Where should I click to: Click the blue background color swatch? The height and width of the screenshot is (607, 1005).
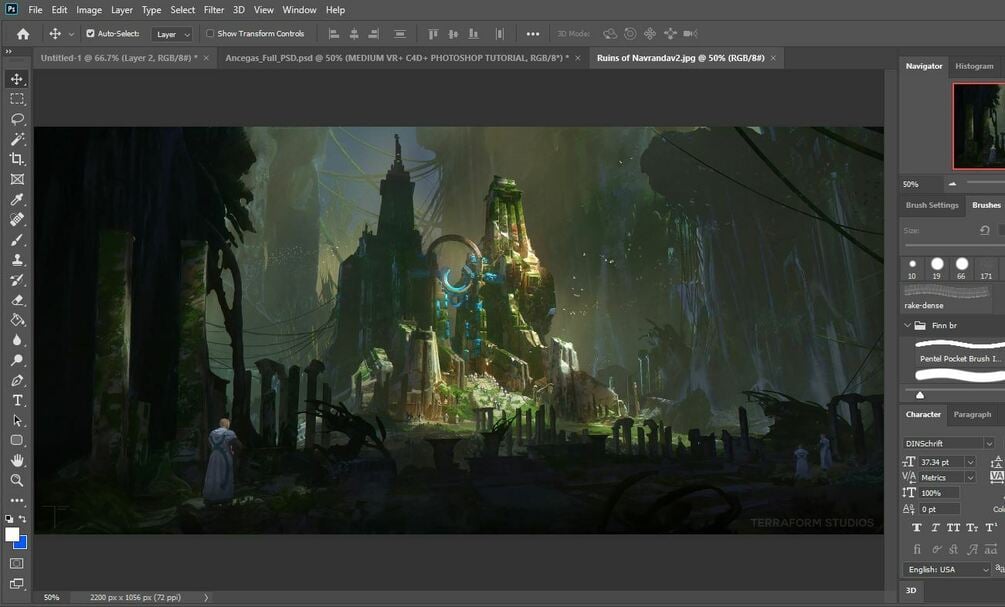21,544
